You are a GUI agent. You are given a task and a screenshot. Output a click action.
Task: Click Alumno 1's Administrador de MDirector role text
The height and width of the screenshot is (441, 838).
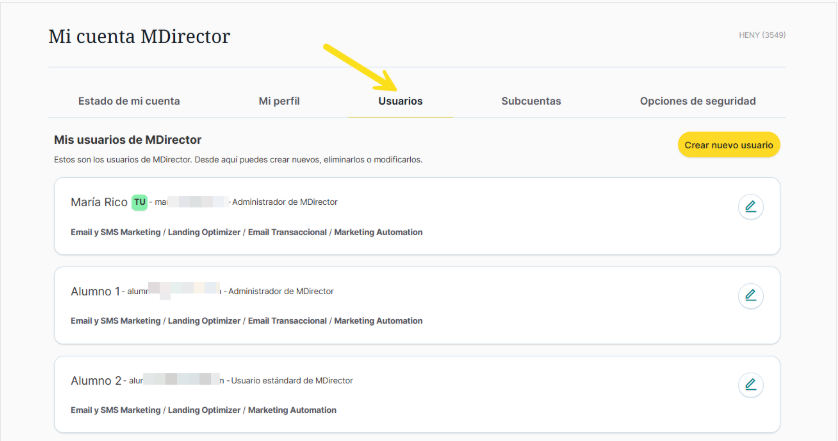click(281, 291)
